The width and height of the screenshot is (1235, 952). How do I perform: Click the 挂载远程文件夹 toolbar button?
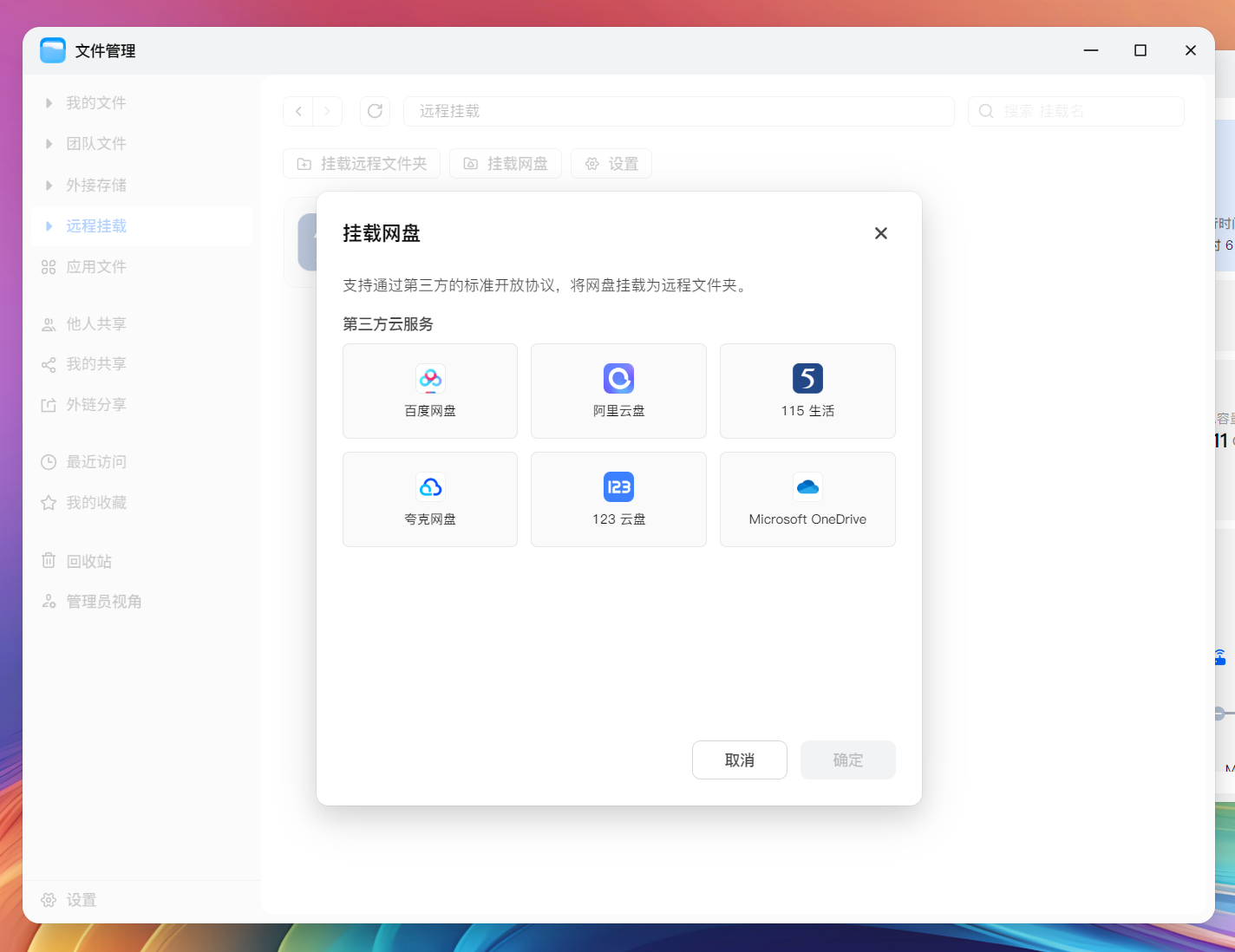[x=362, y=164]
